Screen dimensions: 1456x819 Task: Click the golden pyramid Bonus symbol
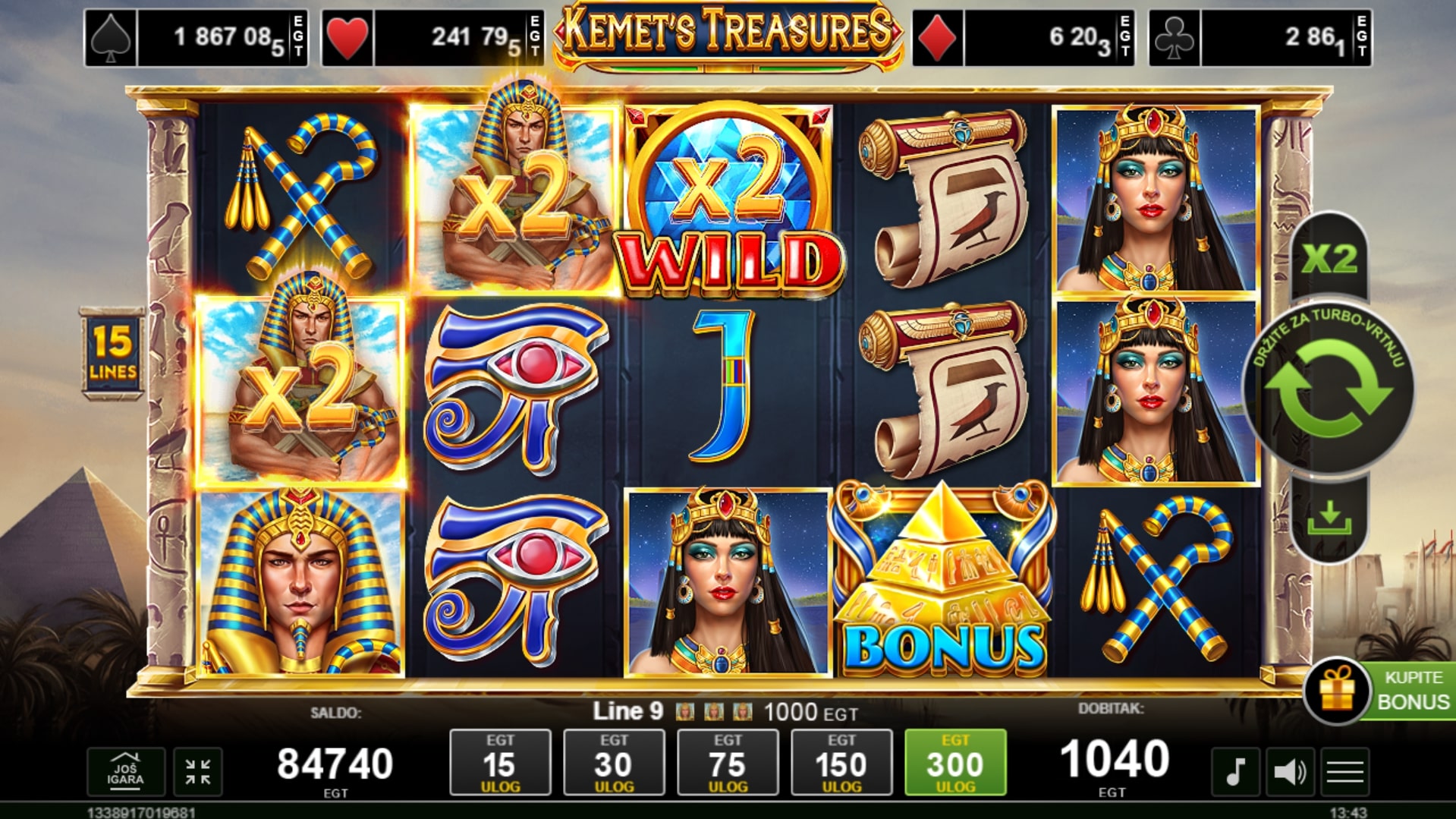[943, 581]
